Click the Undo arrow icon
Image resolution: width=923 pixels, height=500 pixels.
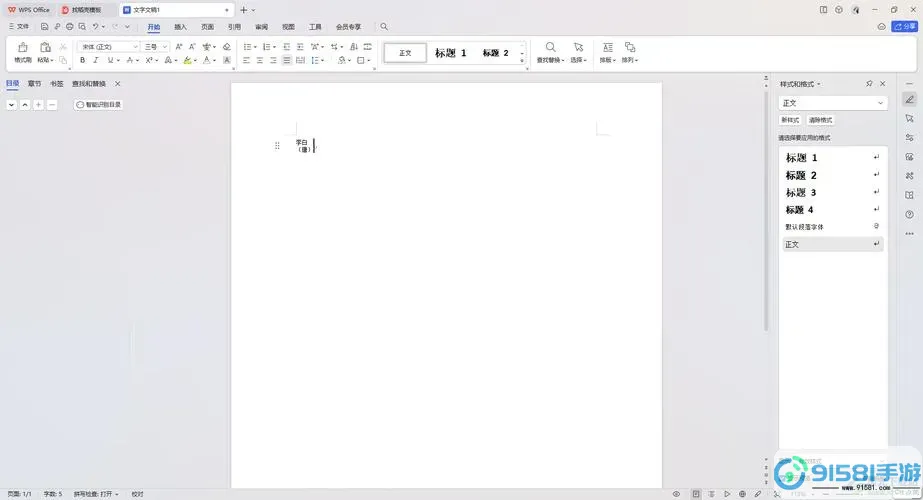coord(95,27)
